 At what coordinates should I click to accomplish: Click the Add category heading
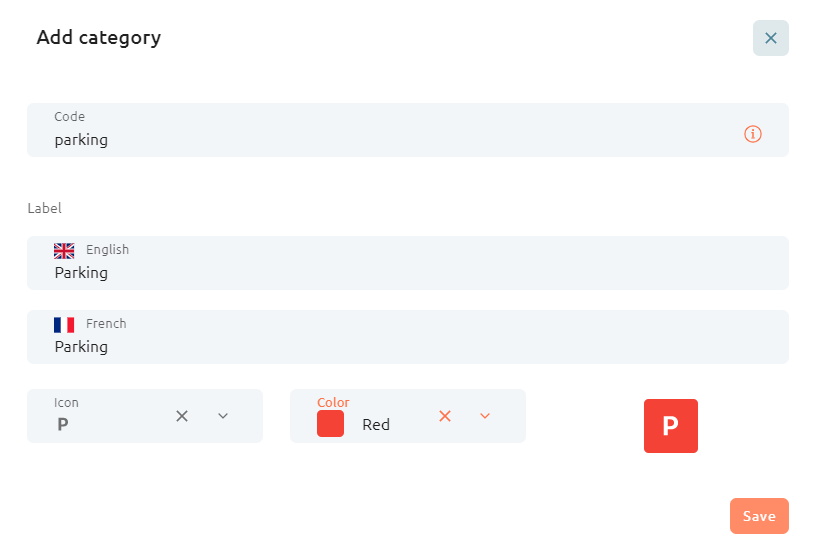[98, 38]
